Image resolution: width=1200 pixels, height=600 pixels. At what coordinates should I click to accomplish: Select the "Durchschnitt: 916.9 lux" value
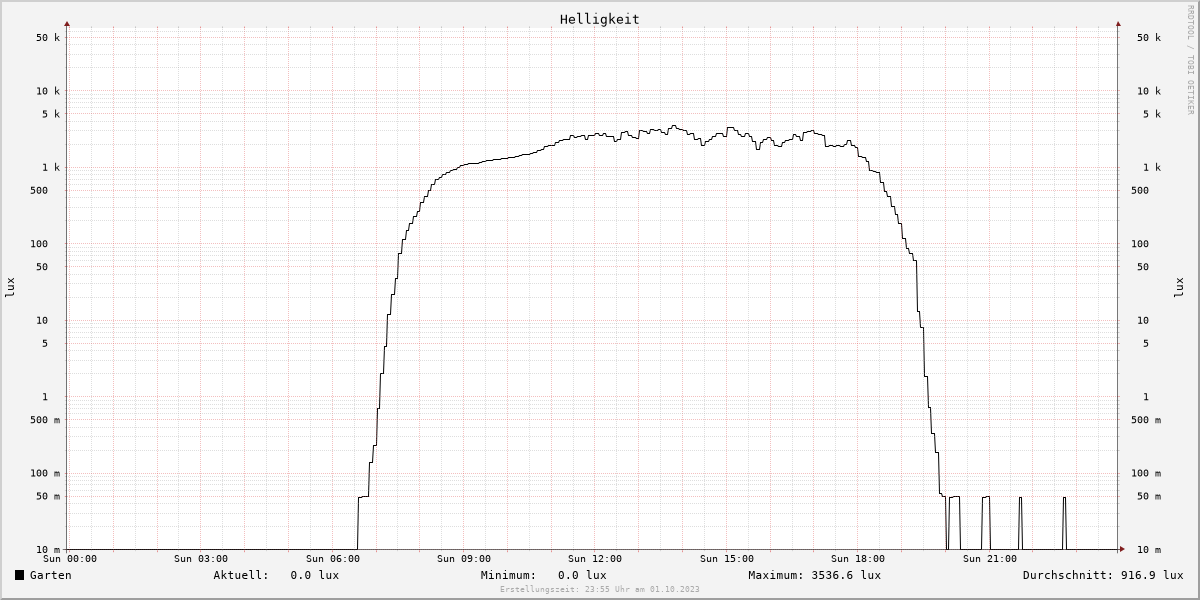(1103, 575)
